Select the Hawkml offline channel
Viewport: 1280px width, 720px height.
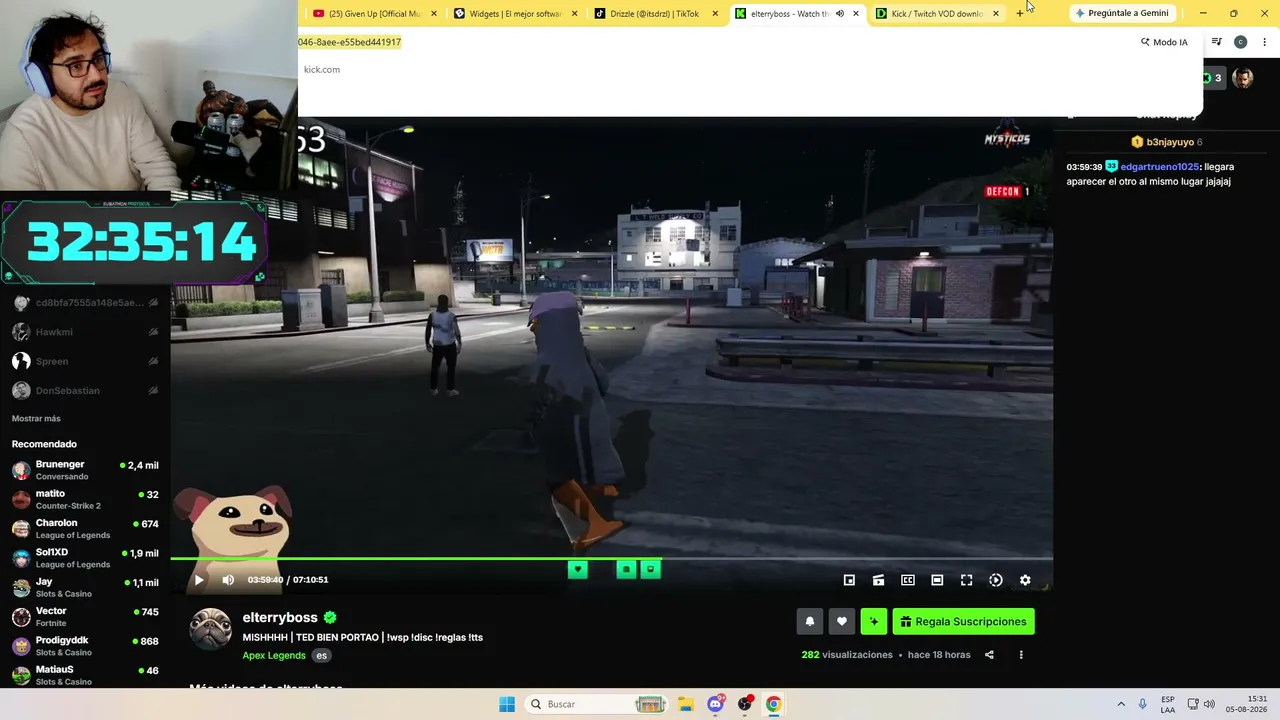[x=85, y=332]
